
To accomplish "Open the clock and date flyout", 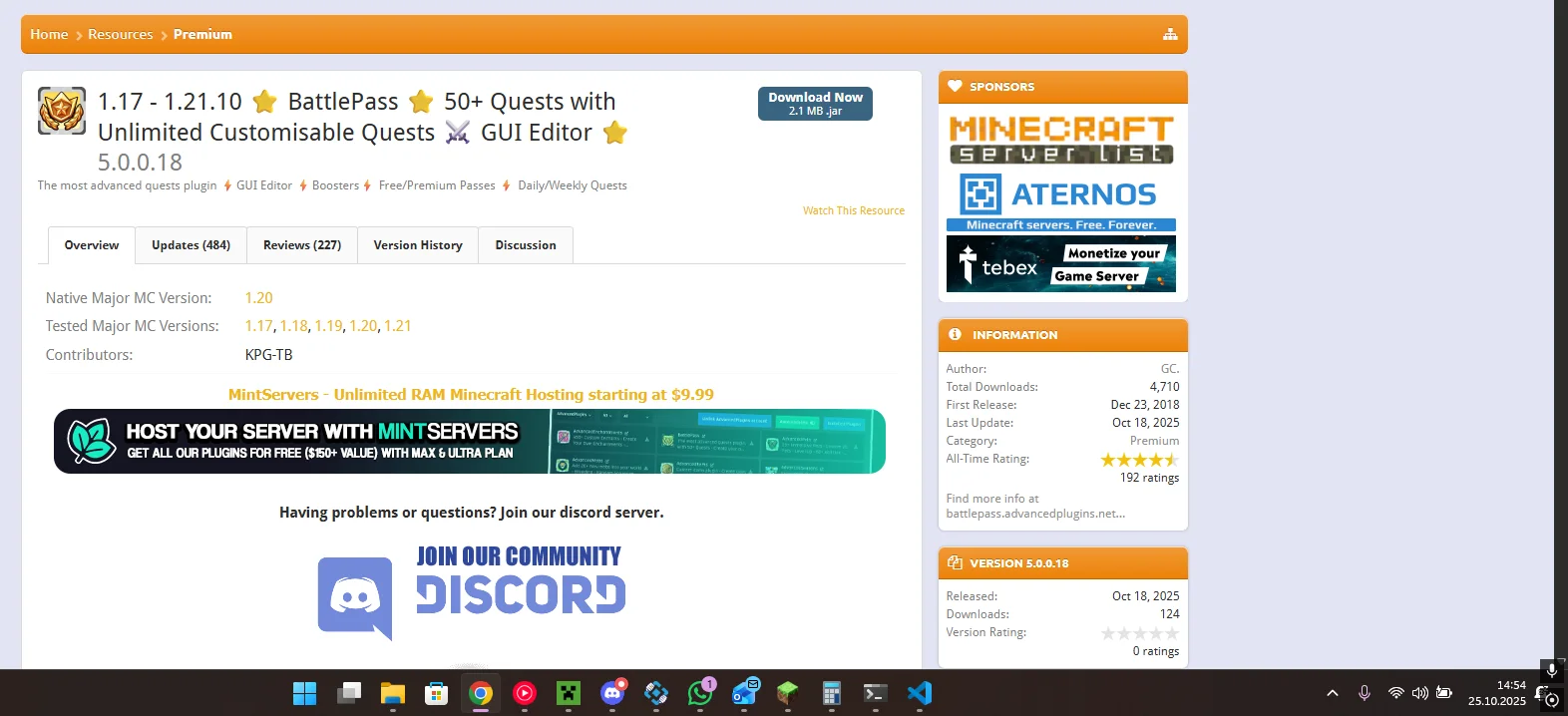I will pyautogui.click(x=1496, y=693).
